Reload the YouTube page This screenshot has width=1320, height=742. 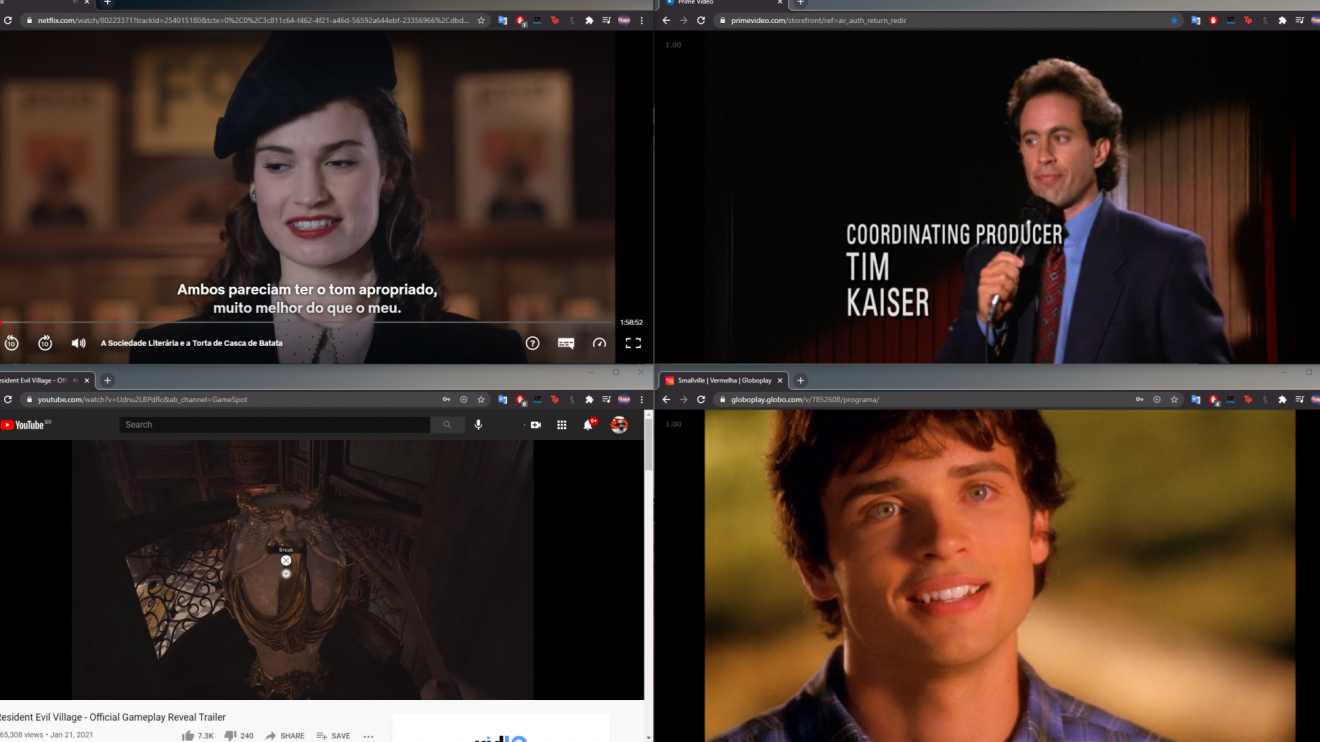tap(8, 399)
